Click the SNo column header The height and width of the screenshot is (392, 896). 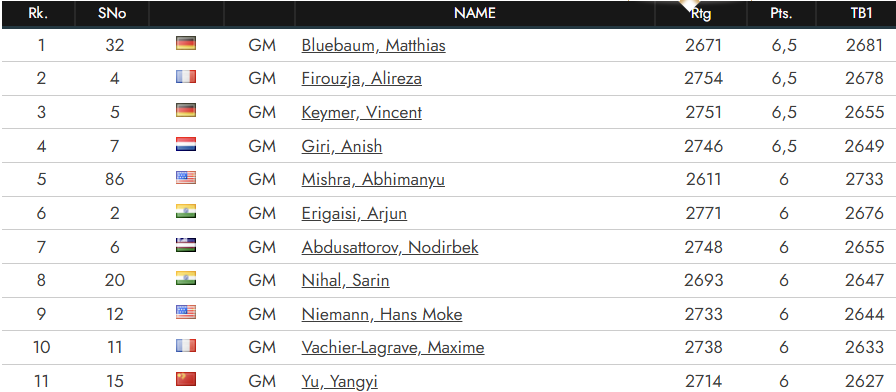coord(112,14)
